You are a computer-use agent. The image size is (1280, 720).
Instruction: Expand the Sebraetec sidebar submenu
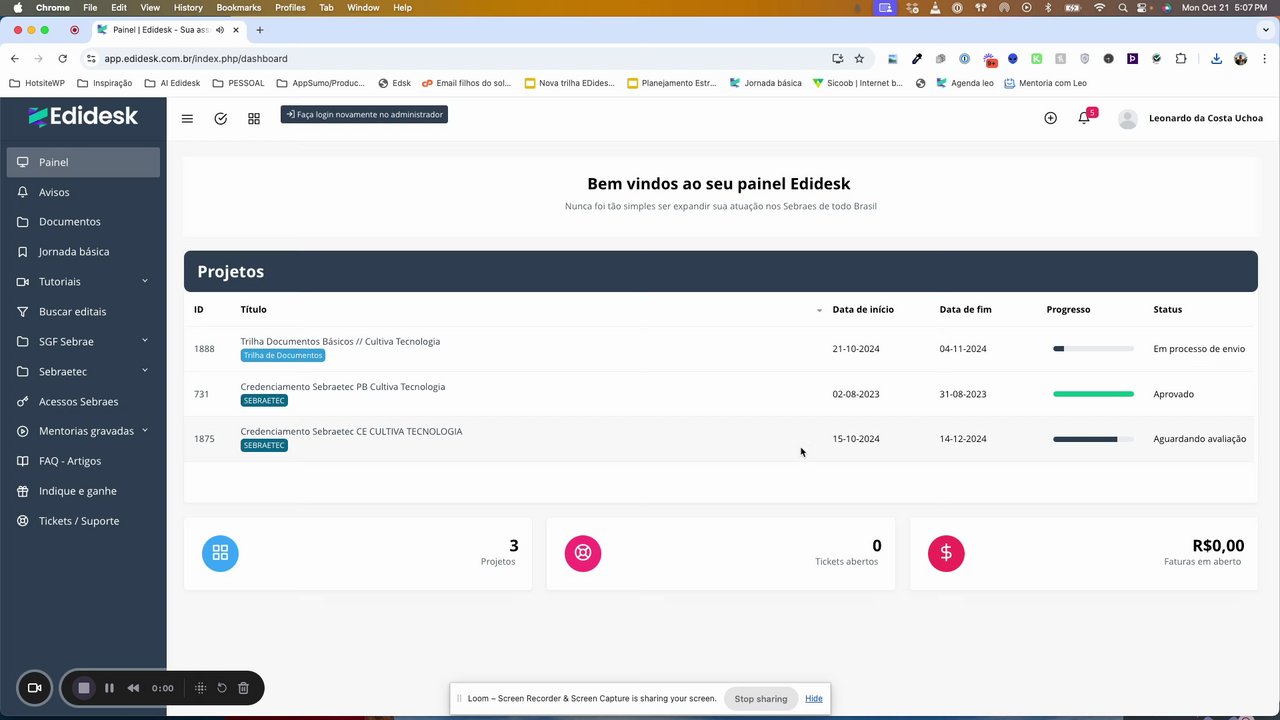(x=145, y=371)
